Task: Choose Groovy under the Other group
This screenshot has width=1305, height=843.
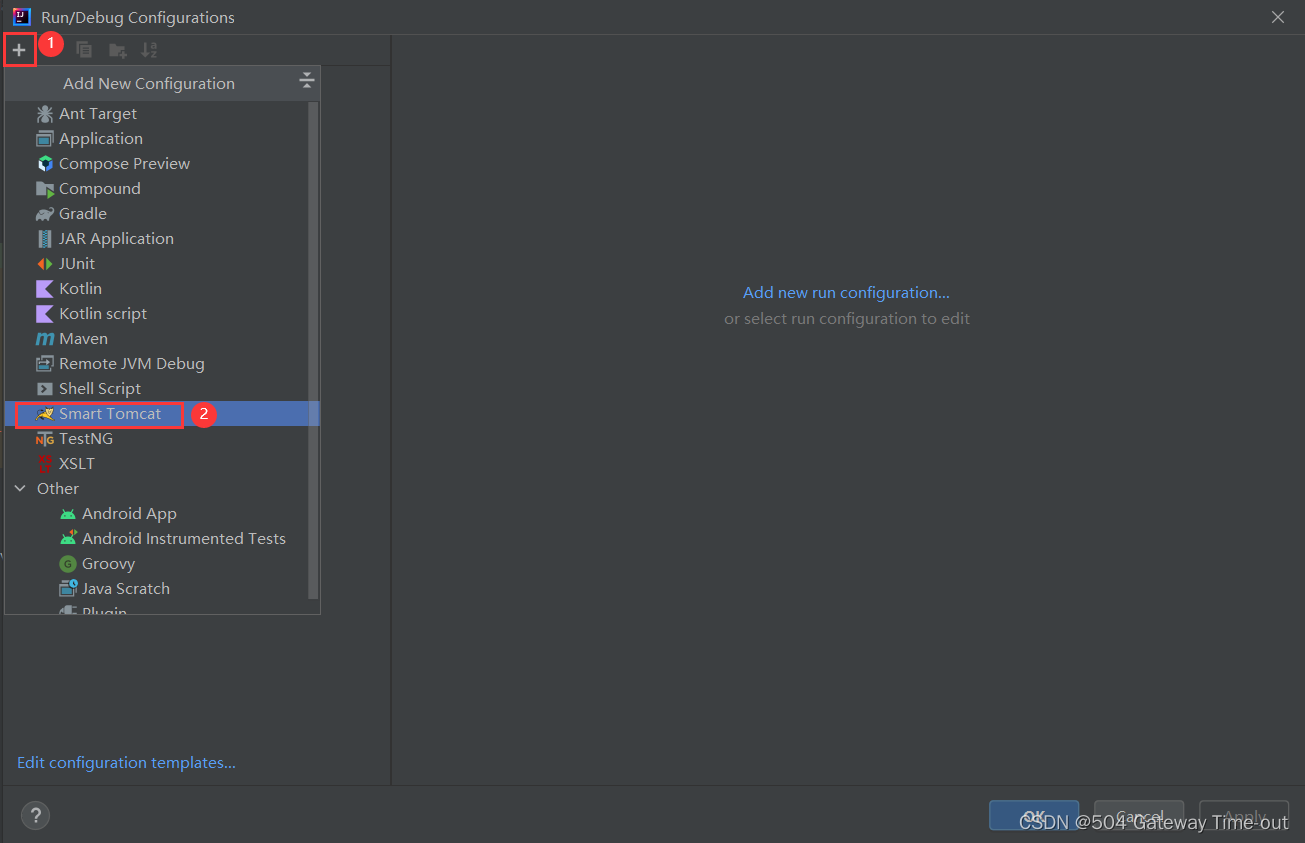Action: point(107,564)
